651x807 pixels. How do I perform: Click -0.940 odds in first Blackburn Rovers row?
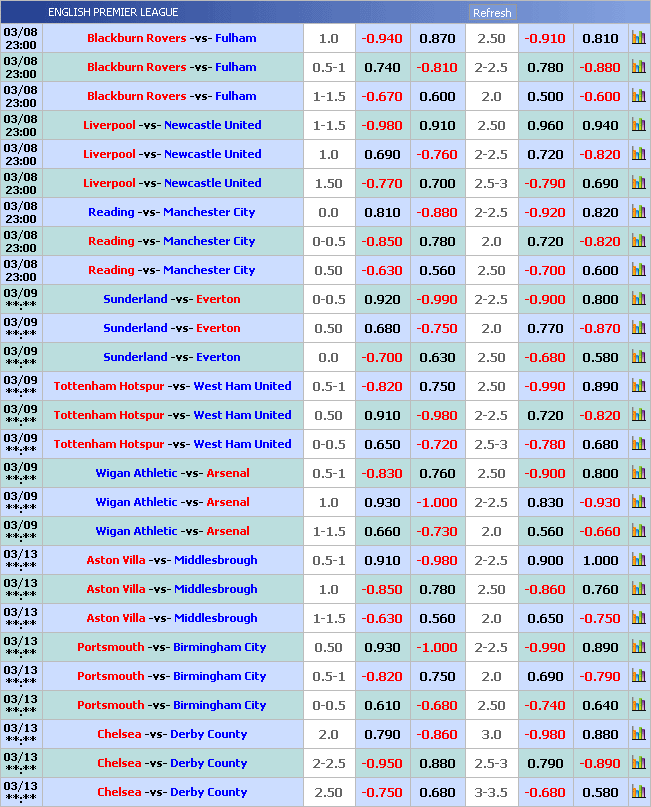click(x=382, y=39)
